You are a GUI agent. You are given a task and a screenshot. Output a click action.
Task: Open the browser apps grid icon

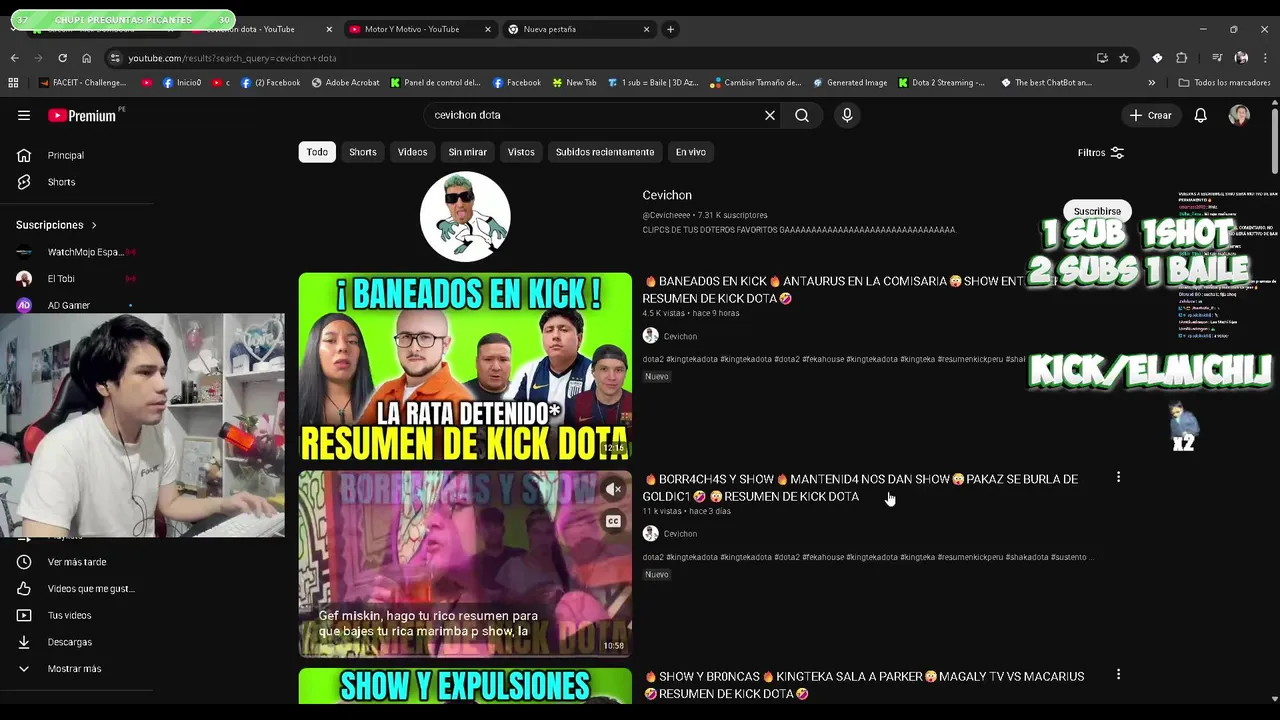point(14,83)
